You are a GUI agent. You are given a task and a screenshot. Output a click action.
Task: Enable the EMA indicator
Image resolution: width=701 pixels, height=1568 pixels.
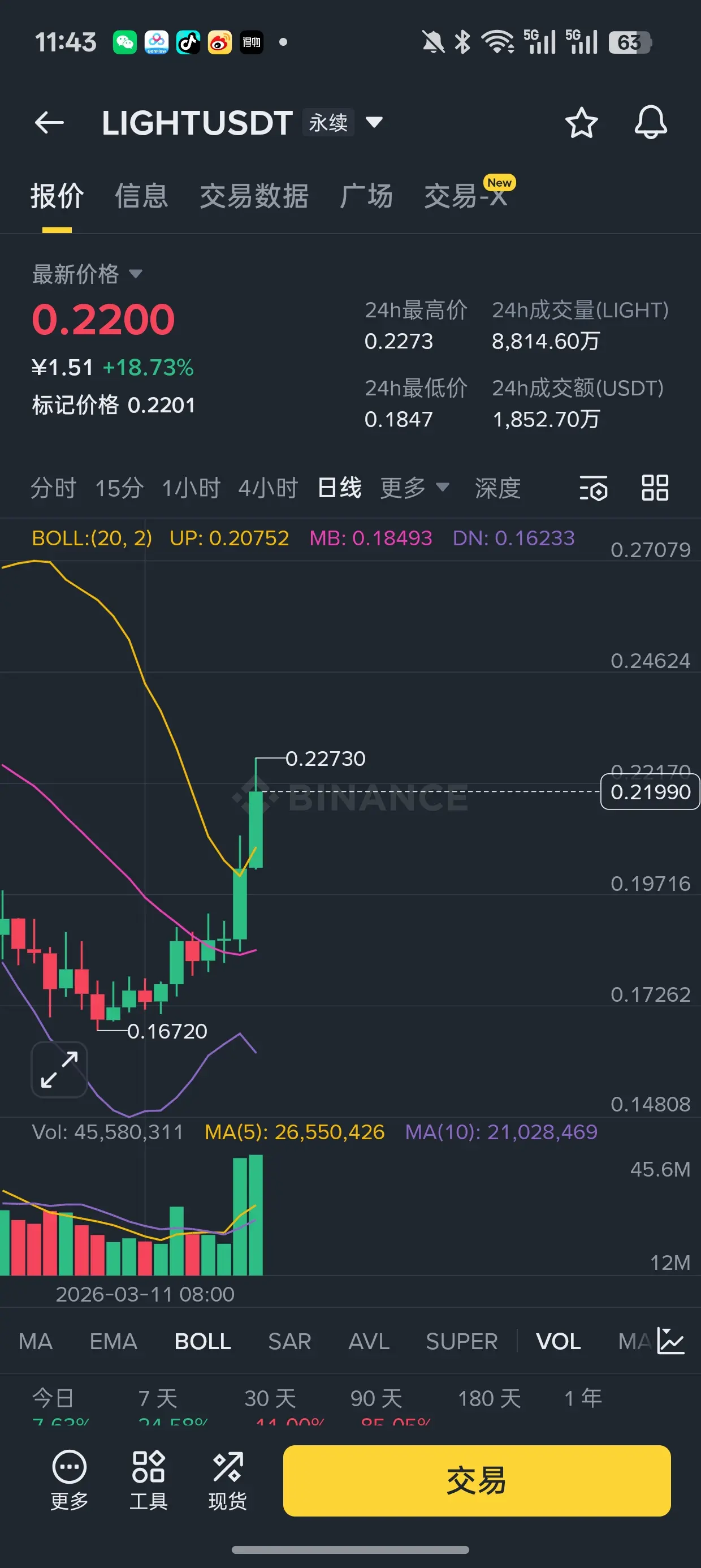coord(113,1342)
